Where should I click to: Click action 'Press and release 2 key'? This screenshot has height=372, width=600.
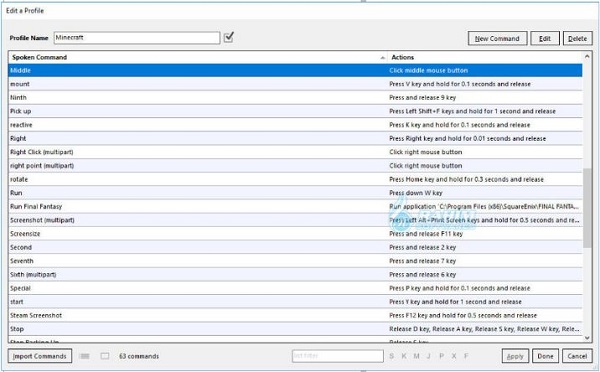pos(422,247)
